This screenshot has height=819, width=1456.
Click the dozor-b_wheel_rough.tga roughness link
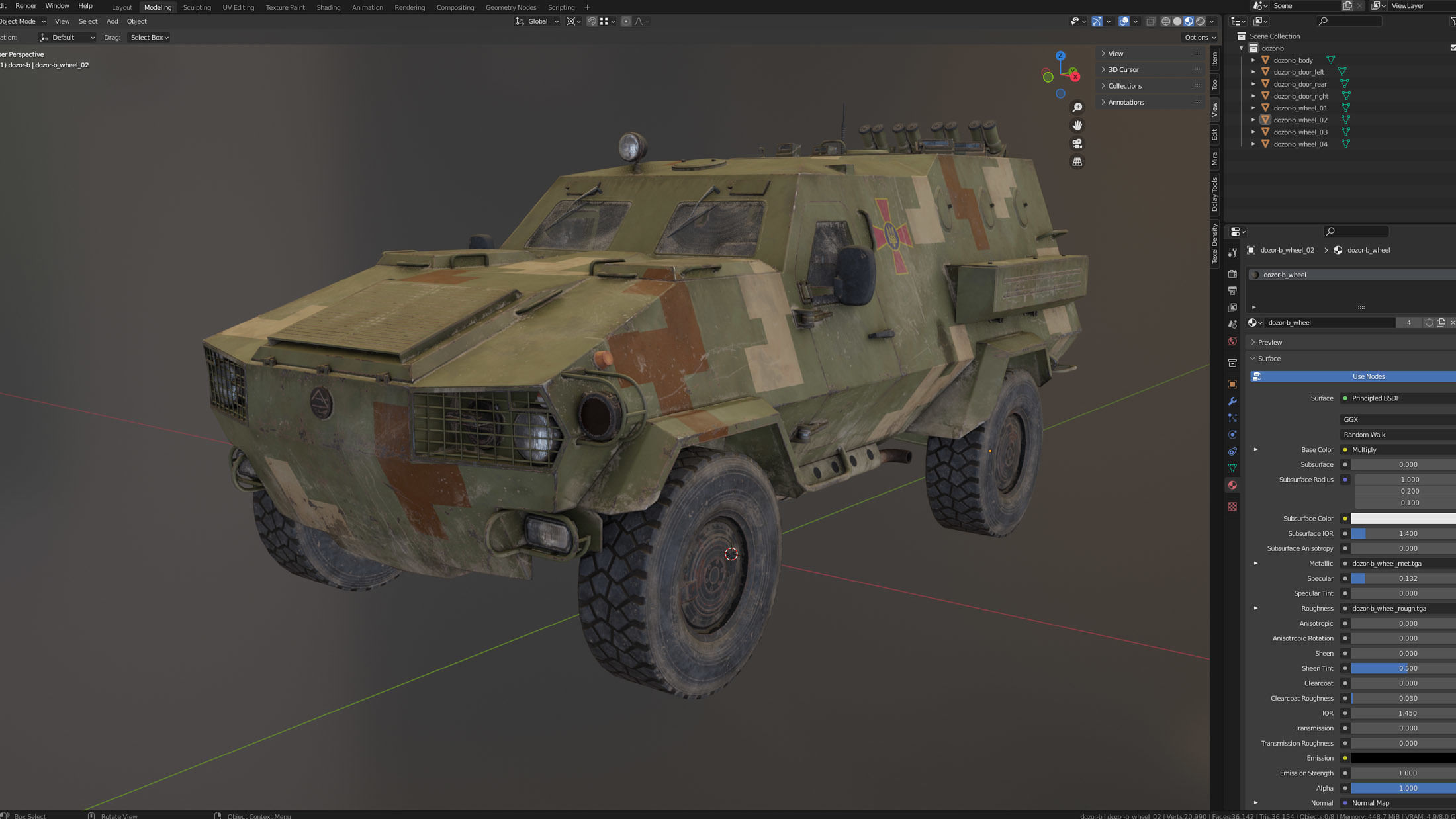1398,609
